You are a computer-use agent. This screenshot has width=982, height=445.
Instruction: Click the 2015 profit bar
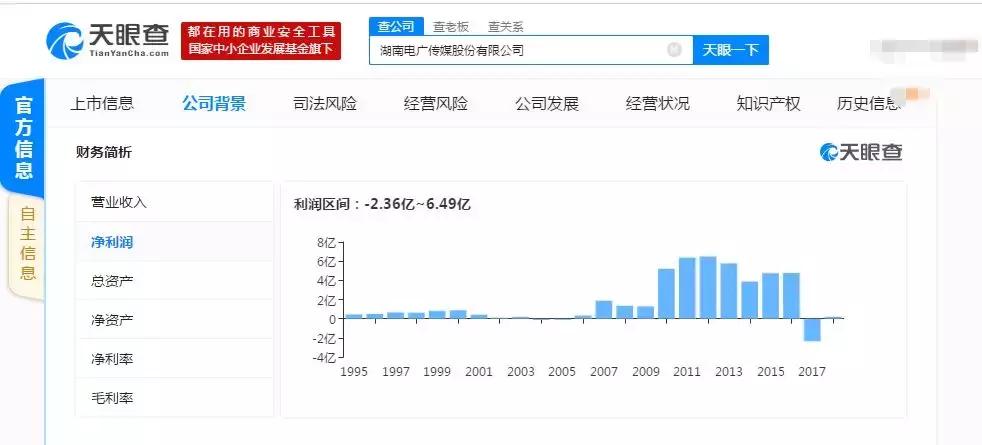770,296
